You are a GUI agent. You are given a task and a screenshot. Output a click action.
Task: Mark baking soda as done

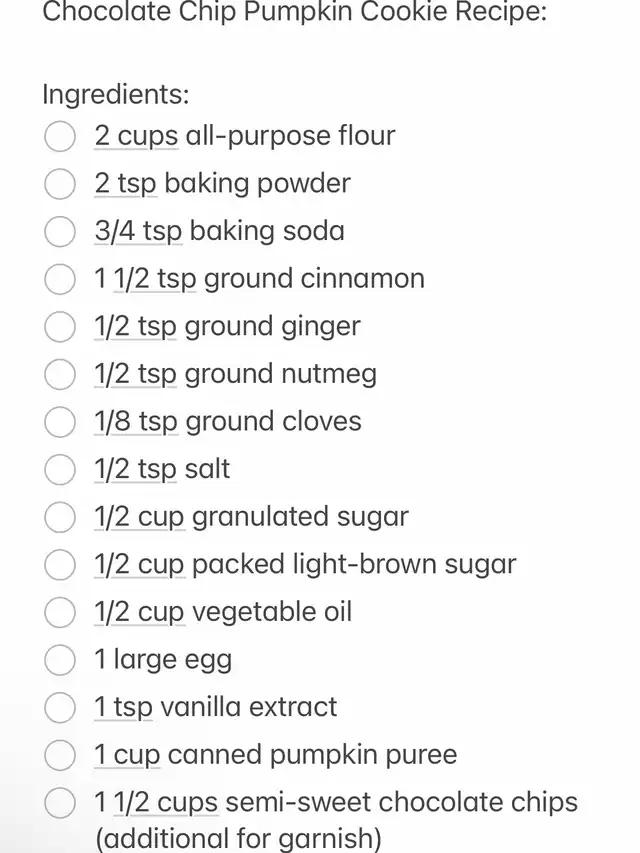coord(60,232)
